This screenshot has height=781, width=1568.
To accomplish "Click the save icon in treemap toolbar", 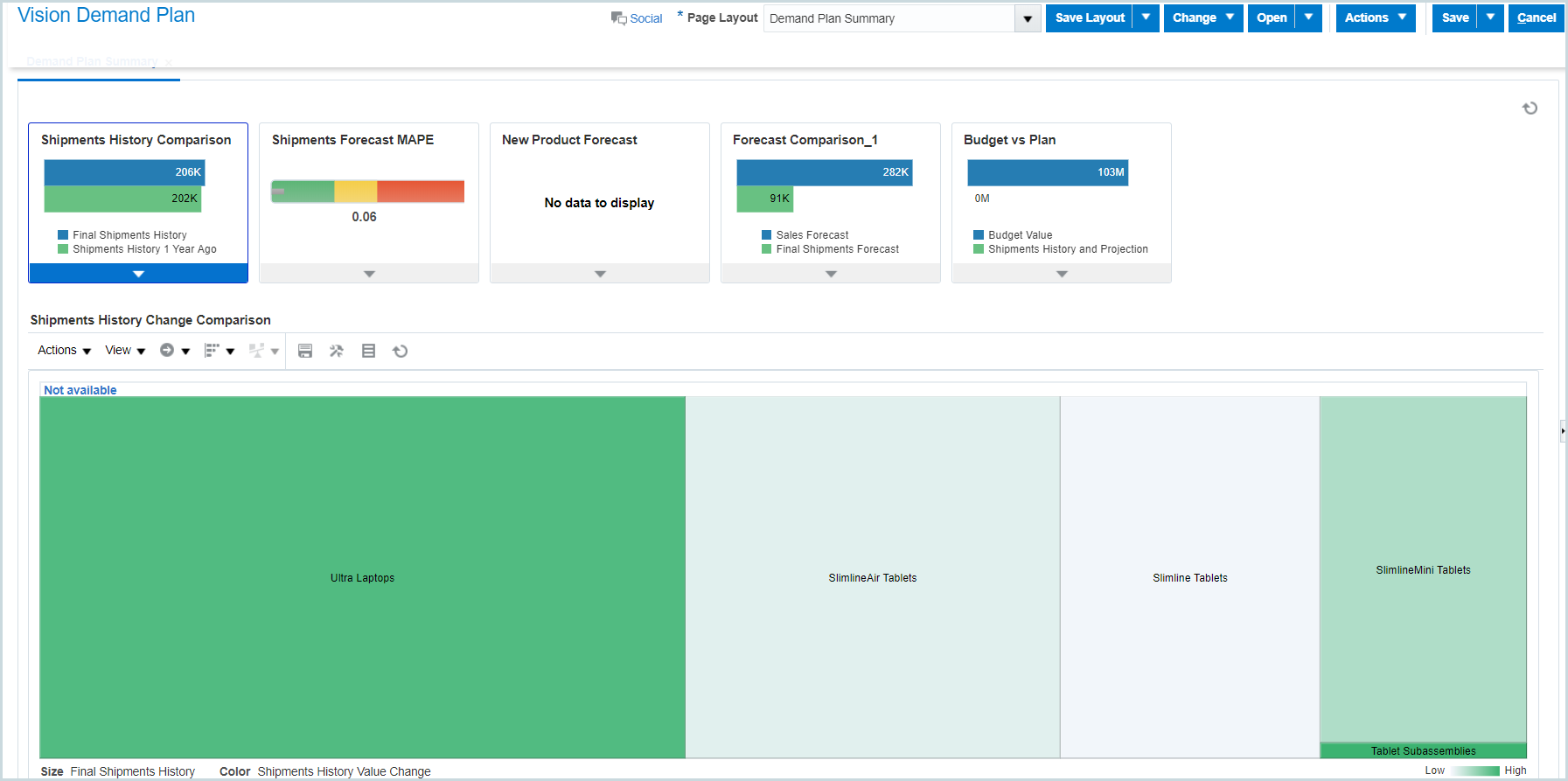I will [x=305, y=351].
